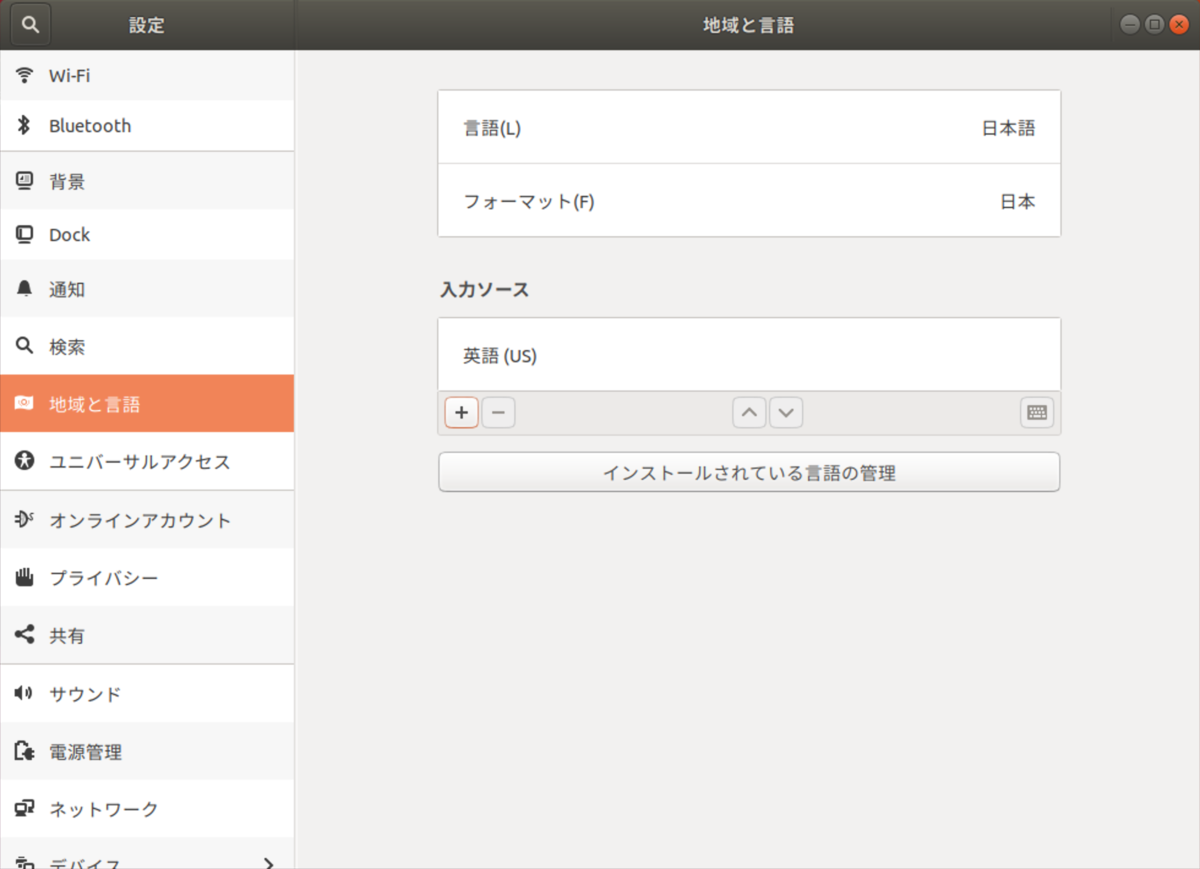
Task: Click the 電源管理 battery icon
Action: 25,751
